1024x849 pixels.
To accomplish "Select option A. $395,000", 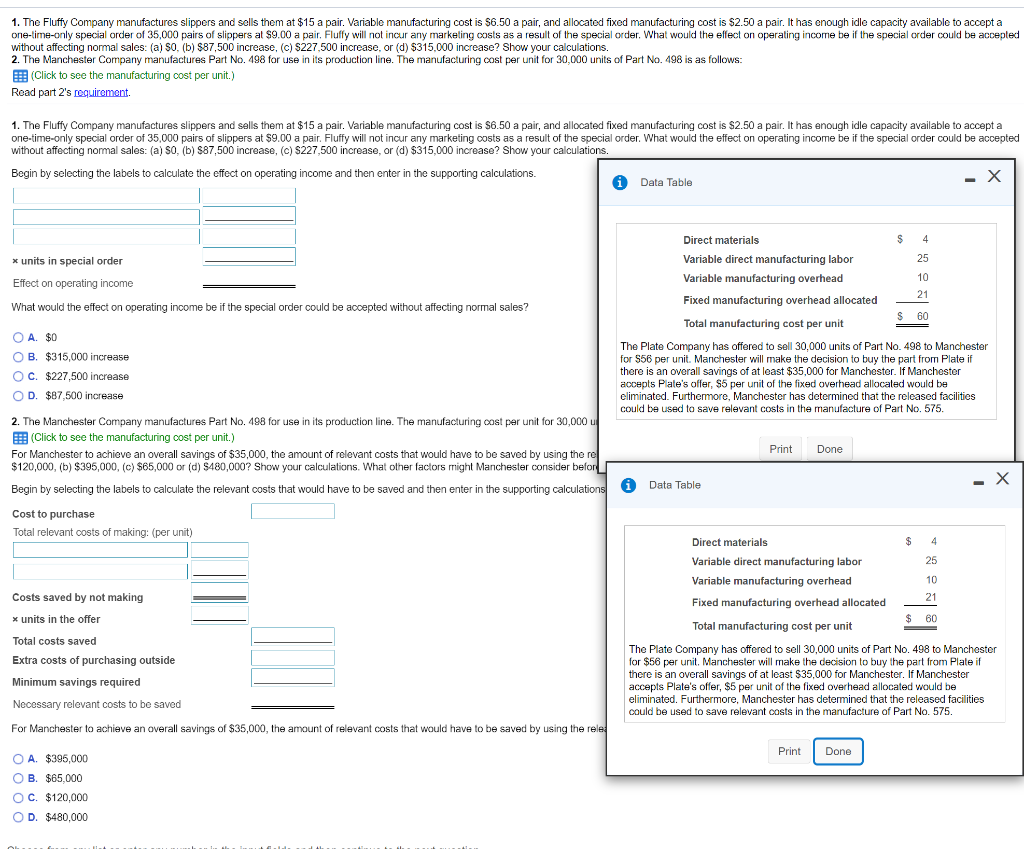I will coord(18,759).
